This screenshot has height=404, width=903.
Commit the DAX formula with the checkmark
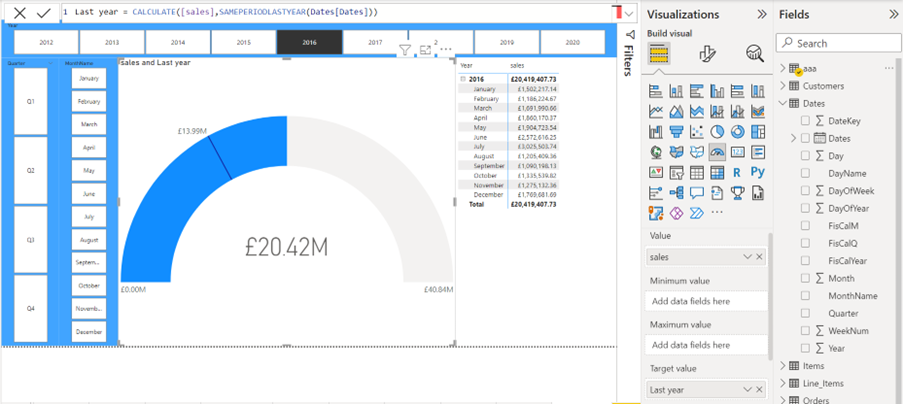click(44, 13)
